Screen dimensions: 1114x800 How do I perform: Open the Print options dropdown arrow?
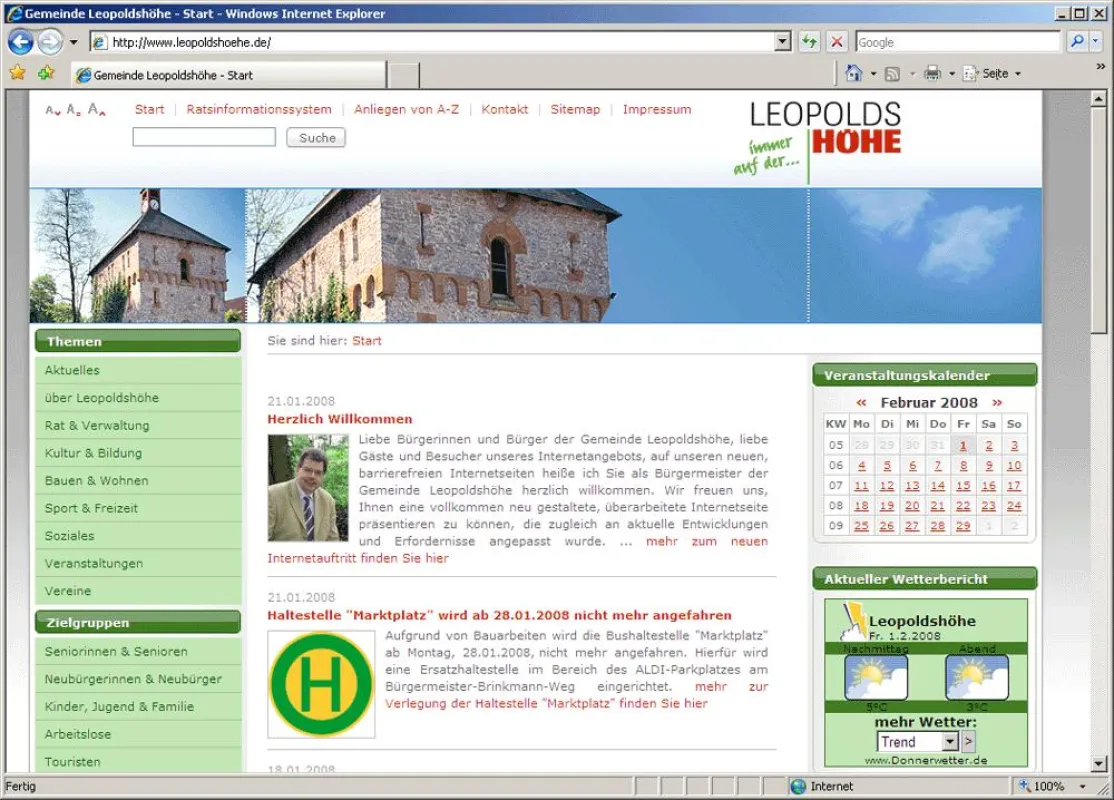tap(952, 74)
